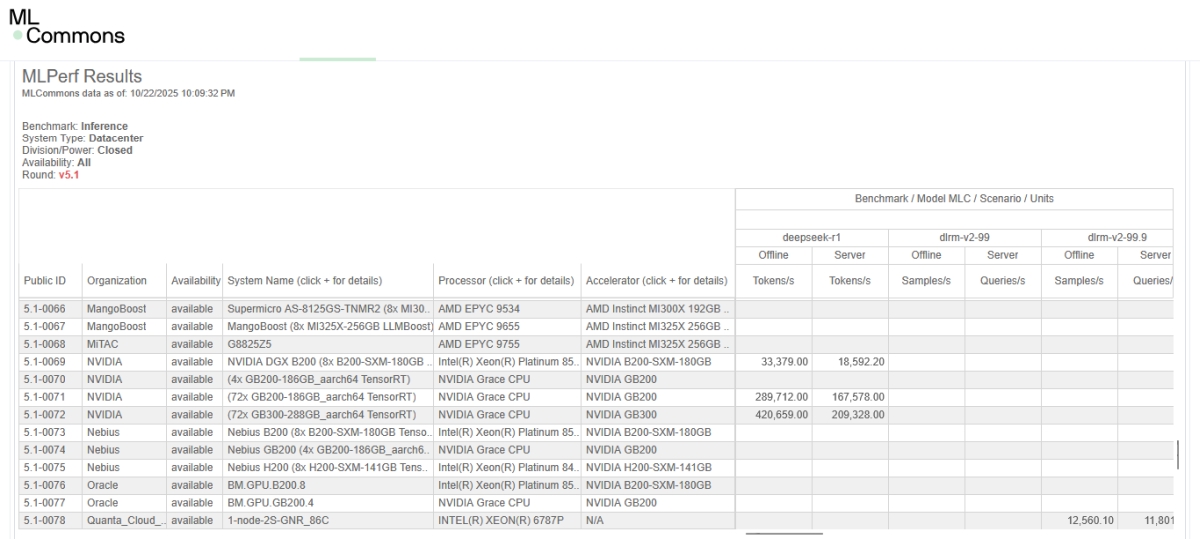Click the Availability column header
The width and height of the screenshot is (1200, 539).
click(195, 281)
